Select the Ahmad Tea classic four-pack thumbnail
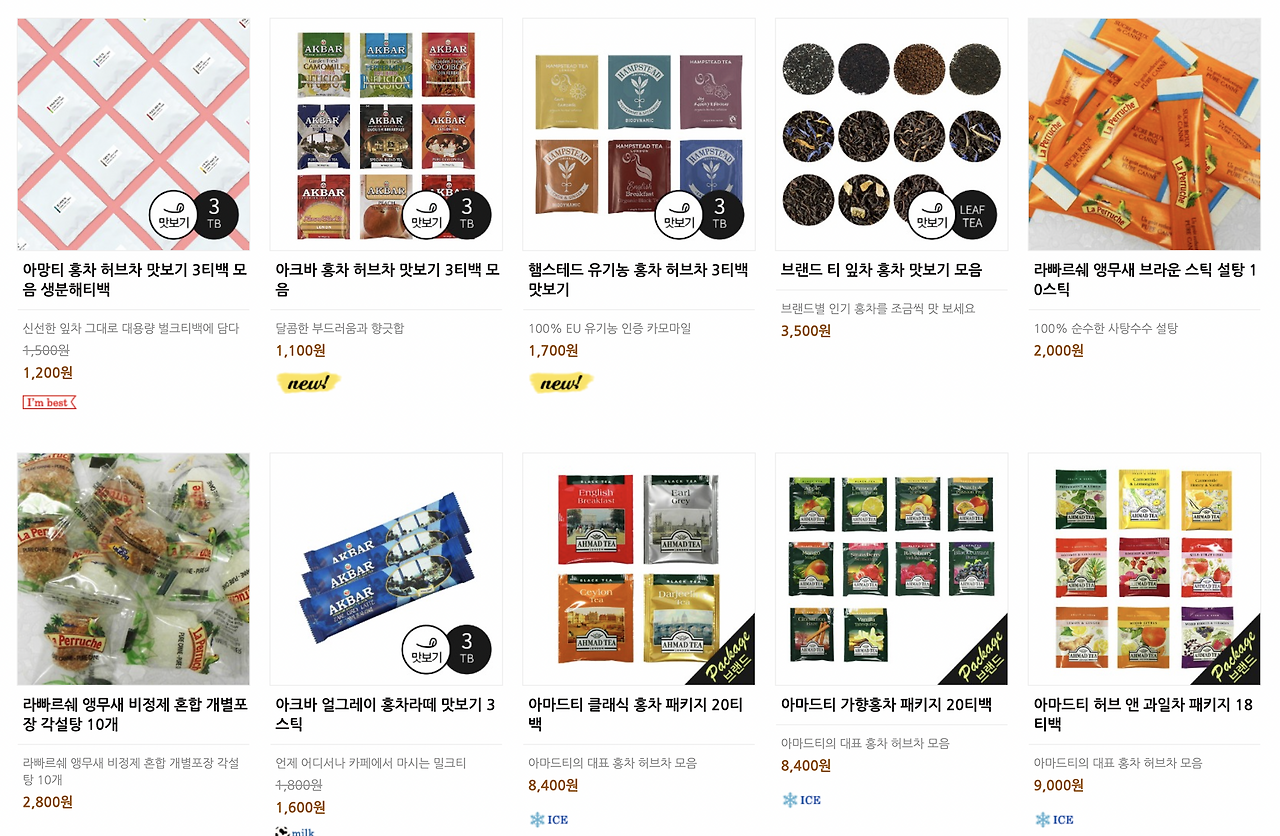 tap(639, 569)
